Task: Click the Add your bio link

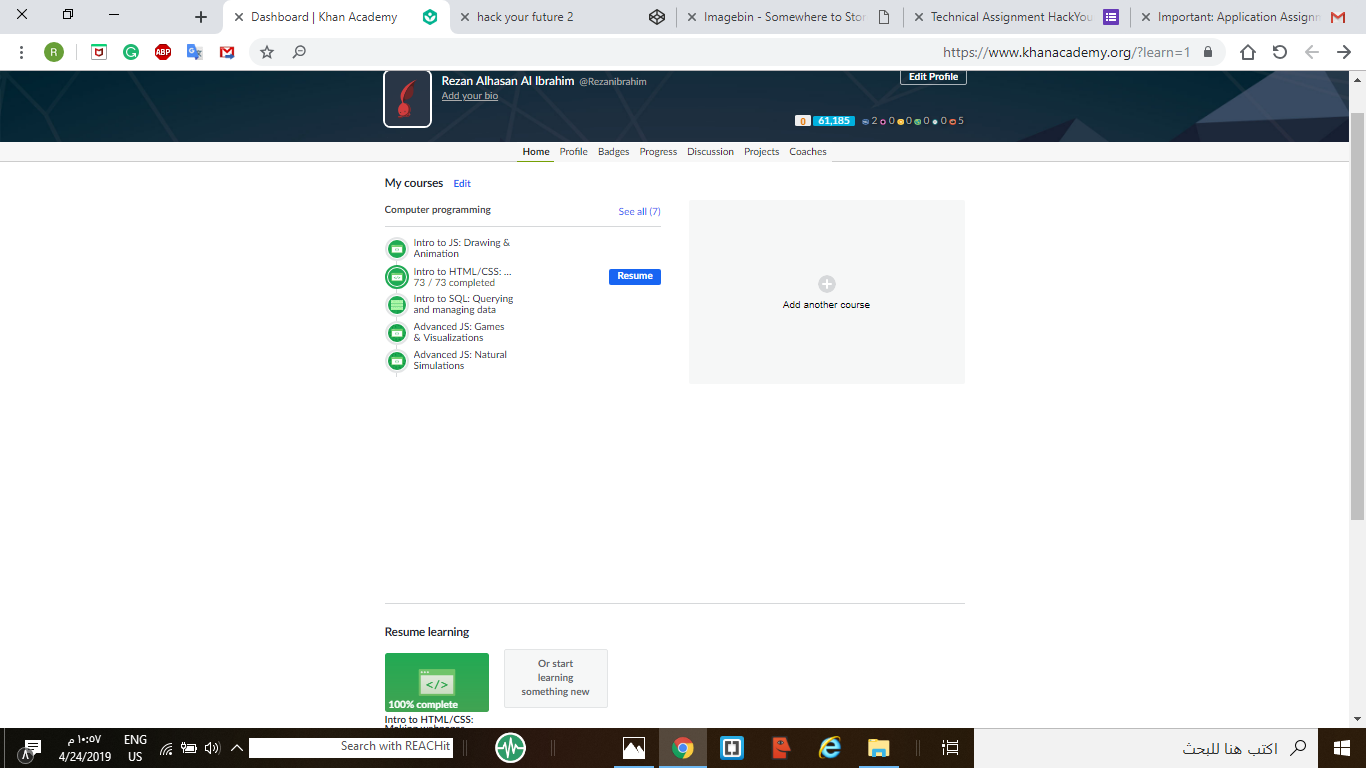Action: click(470, 96)
